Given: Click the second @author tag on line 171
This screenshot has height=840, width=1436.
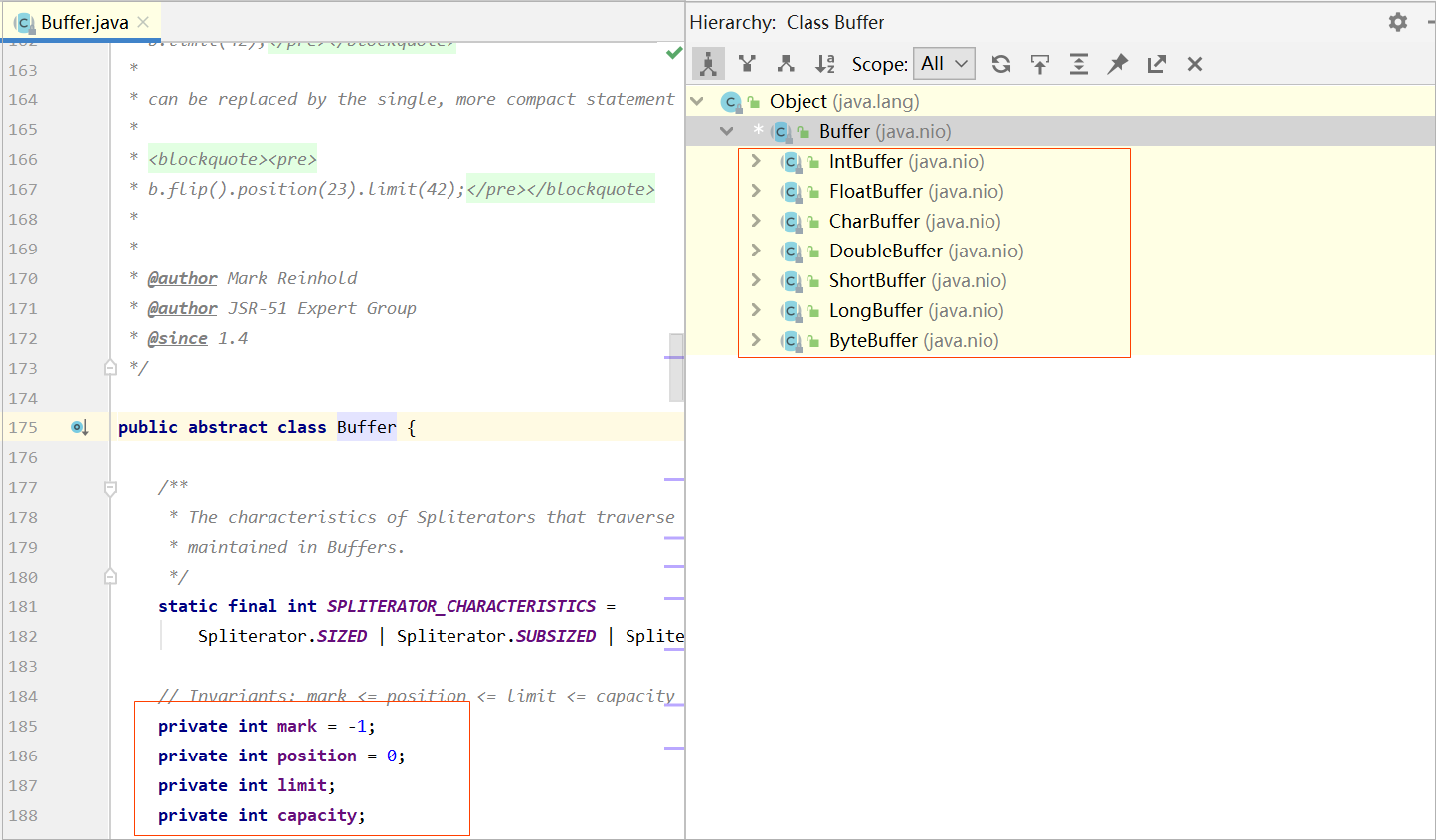Looking at the screenshot, I should (183, 308).
